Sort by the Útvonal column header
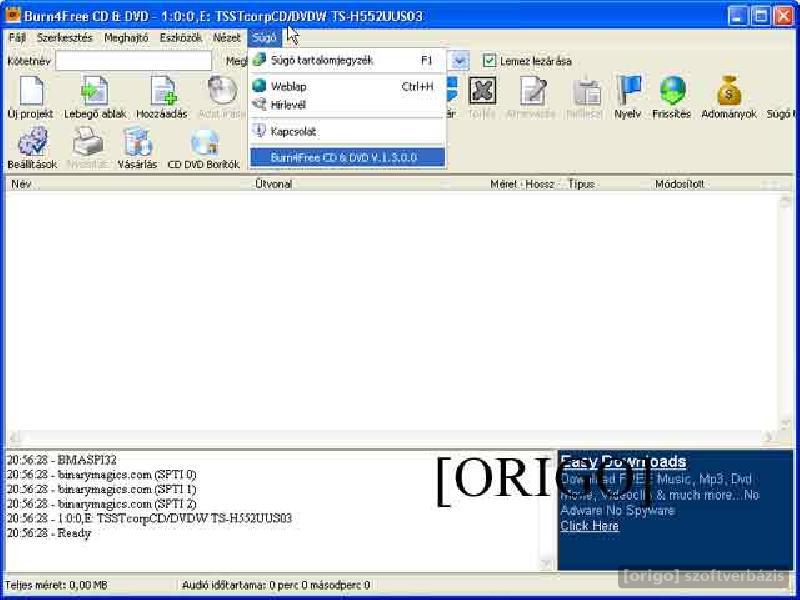Image resolution: width=800 pixels, height=600 pixels. click(x=273, y=184)
